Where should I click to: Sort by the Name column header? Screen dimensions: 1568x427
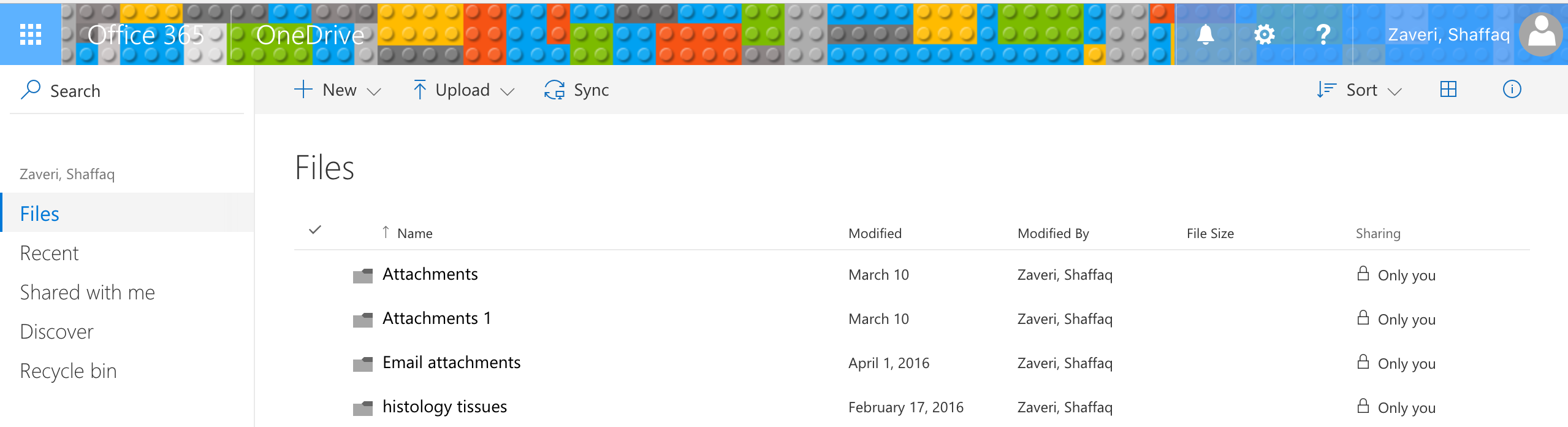click(x=414, y=234)
